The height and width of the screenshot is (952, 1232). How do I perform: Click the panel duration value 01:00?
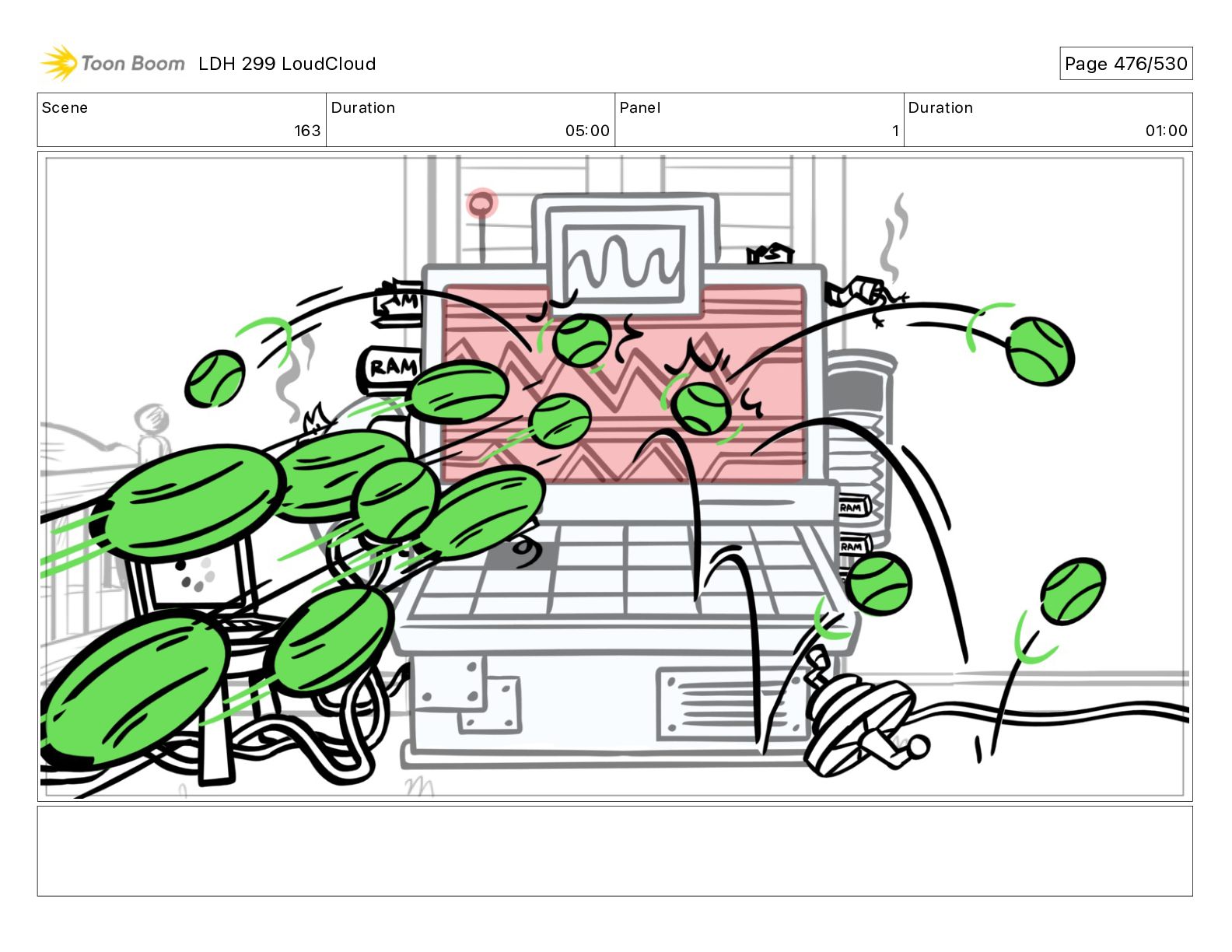coord(1166,131)
